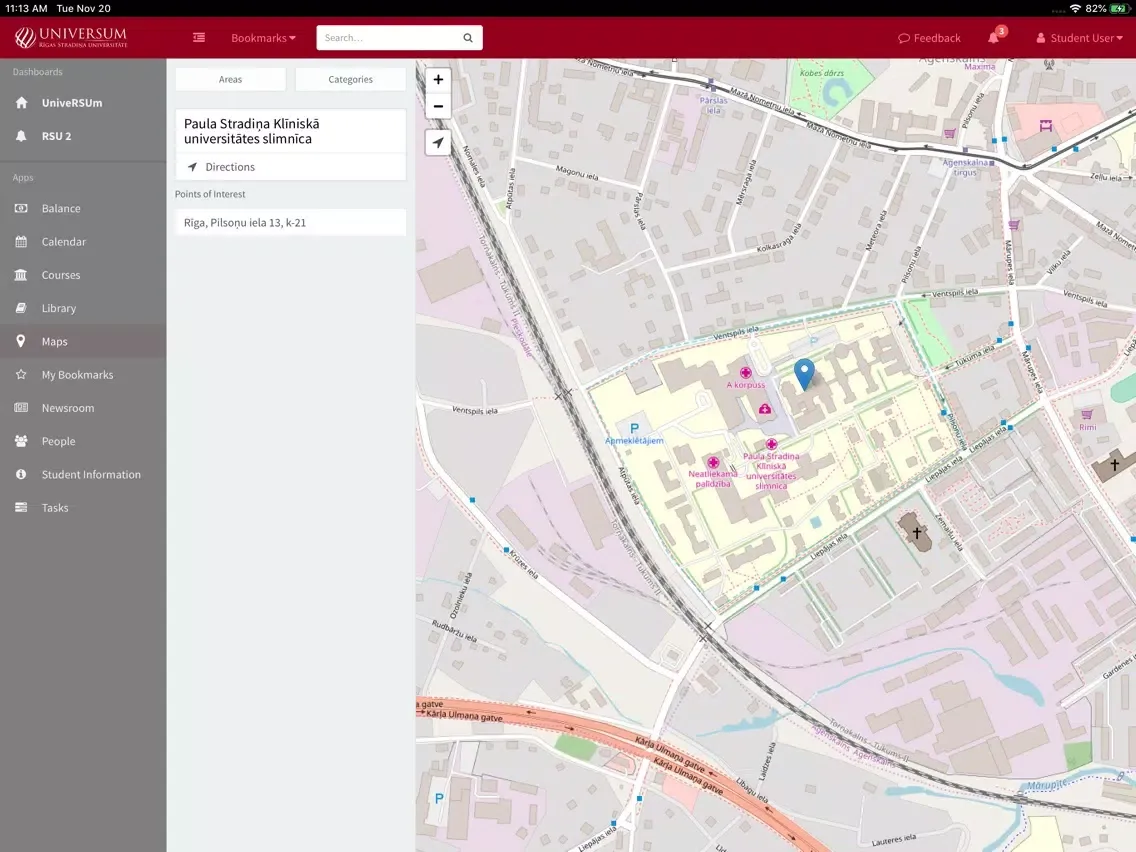Click the My Bookmarks star icon

[21, 375]
